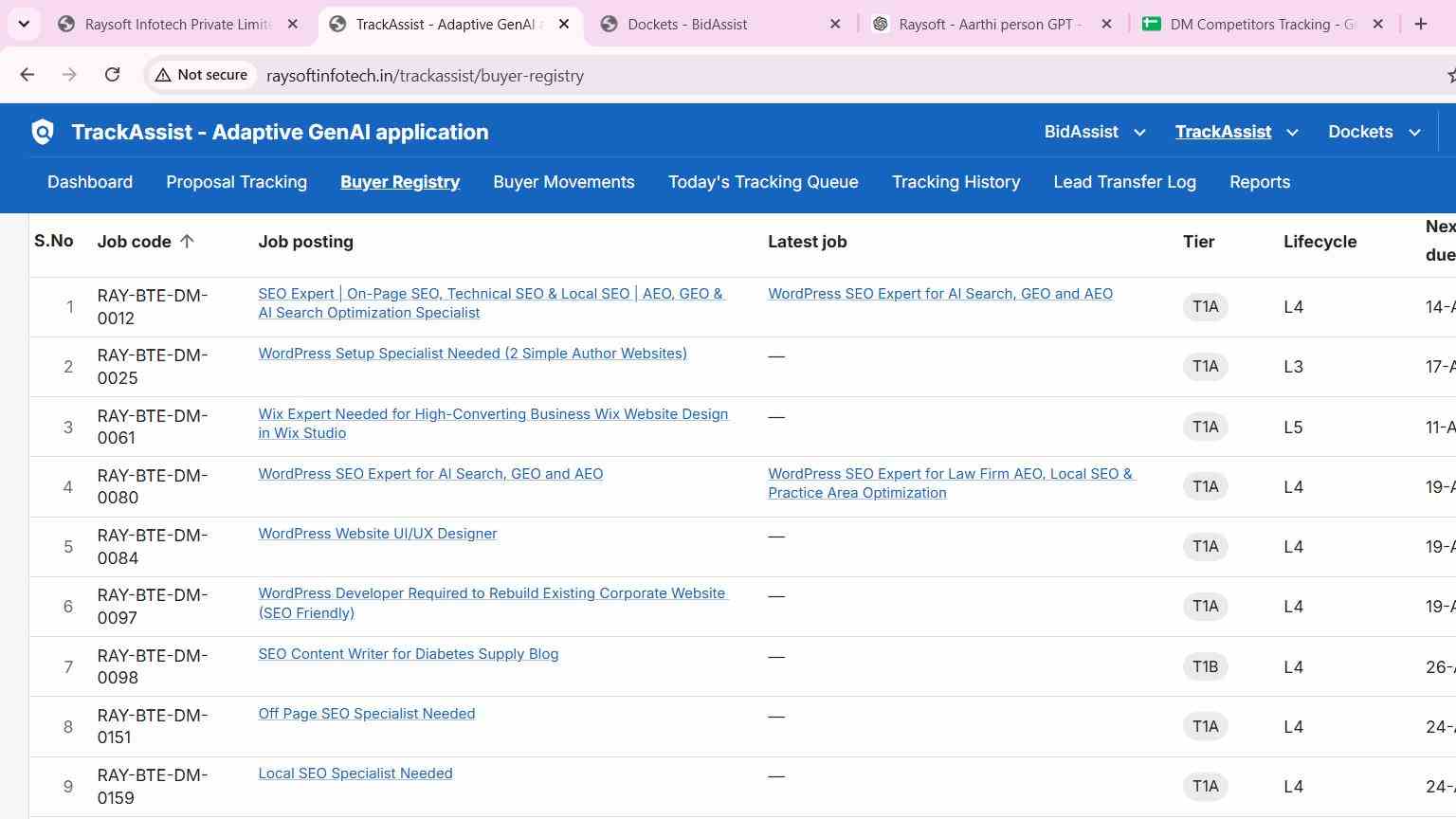The height and width of the screenshot is (819, 1456).
Task: Click the Job code sort arrow icon
Action: click(187, 242)
